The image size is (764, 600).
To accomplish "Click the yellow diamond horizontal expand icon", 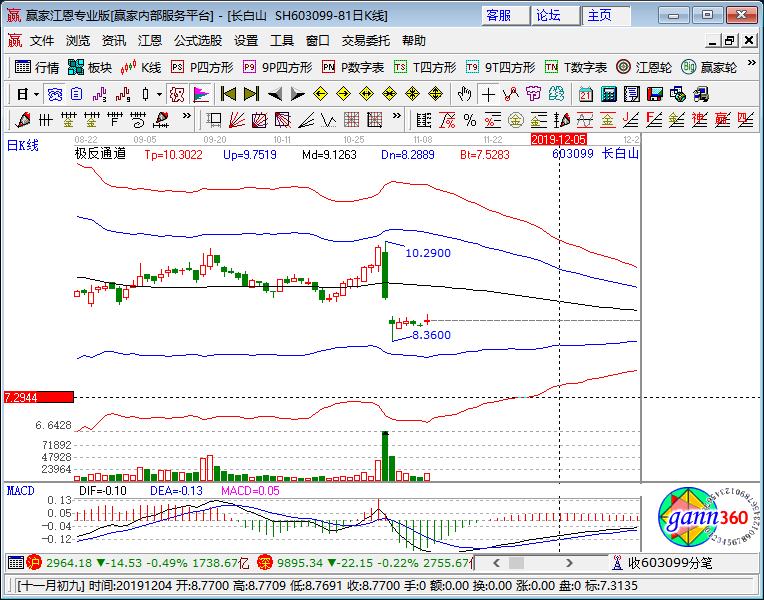I will (x=366, y=94).
